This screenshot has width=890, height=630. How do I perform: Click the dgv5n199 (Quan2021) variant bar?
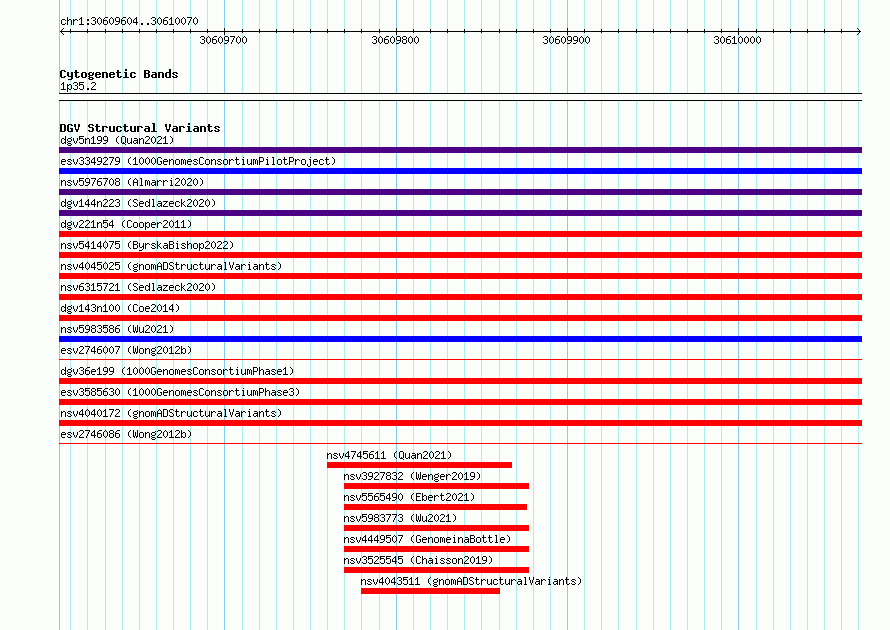coord(460,150)
